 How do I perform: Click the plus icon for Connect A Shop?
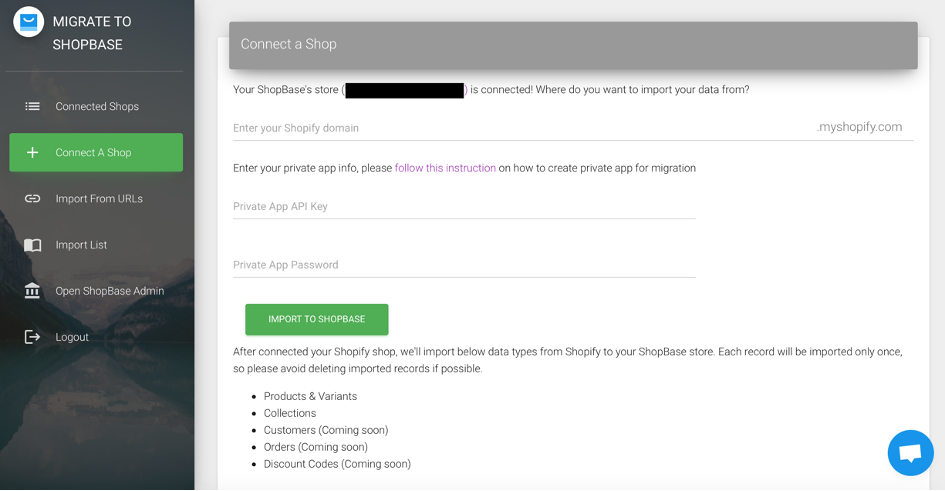[33, 152]
